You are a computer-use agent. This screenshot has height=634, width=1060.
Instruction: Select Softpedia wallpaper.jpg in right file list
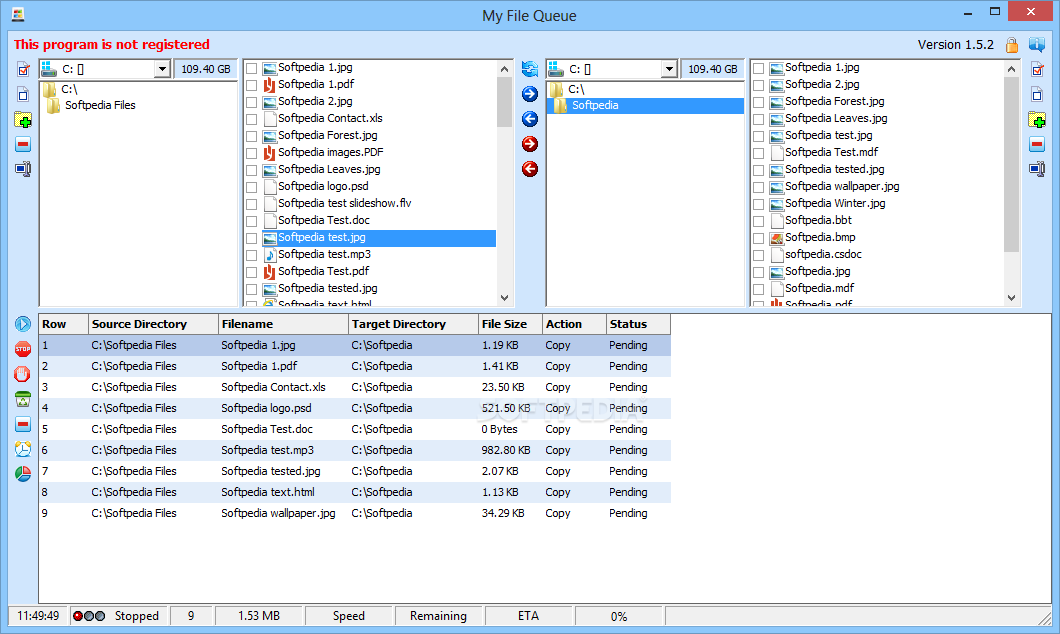[842, 187]
